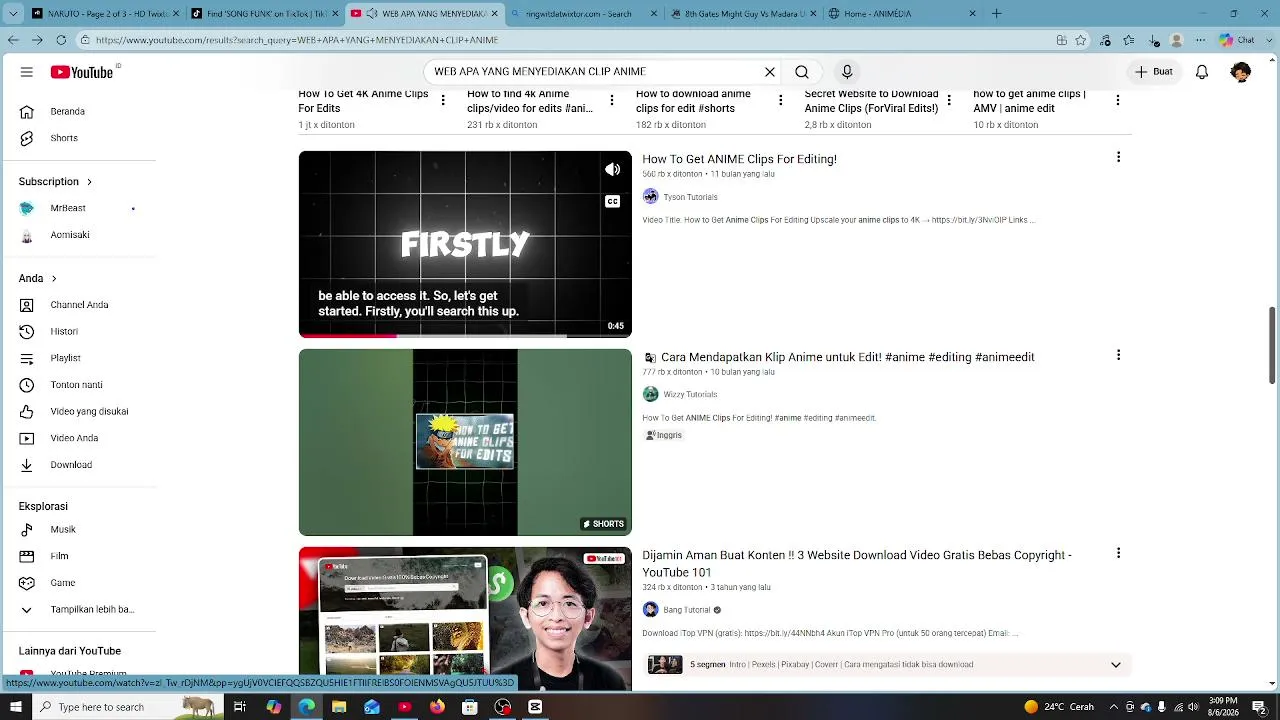Open a new browser tab
This screenshot has height=720, width=1280.
pyautogui.click(x=996, y=14)
